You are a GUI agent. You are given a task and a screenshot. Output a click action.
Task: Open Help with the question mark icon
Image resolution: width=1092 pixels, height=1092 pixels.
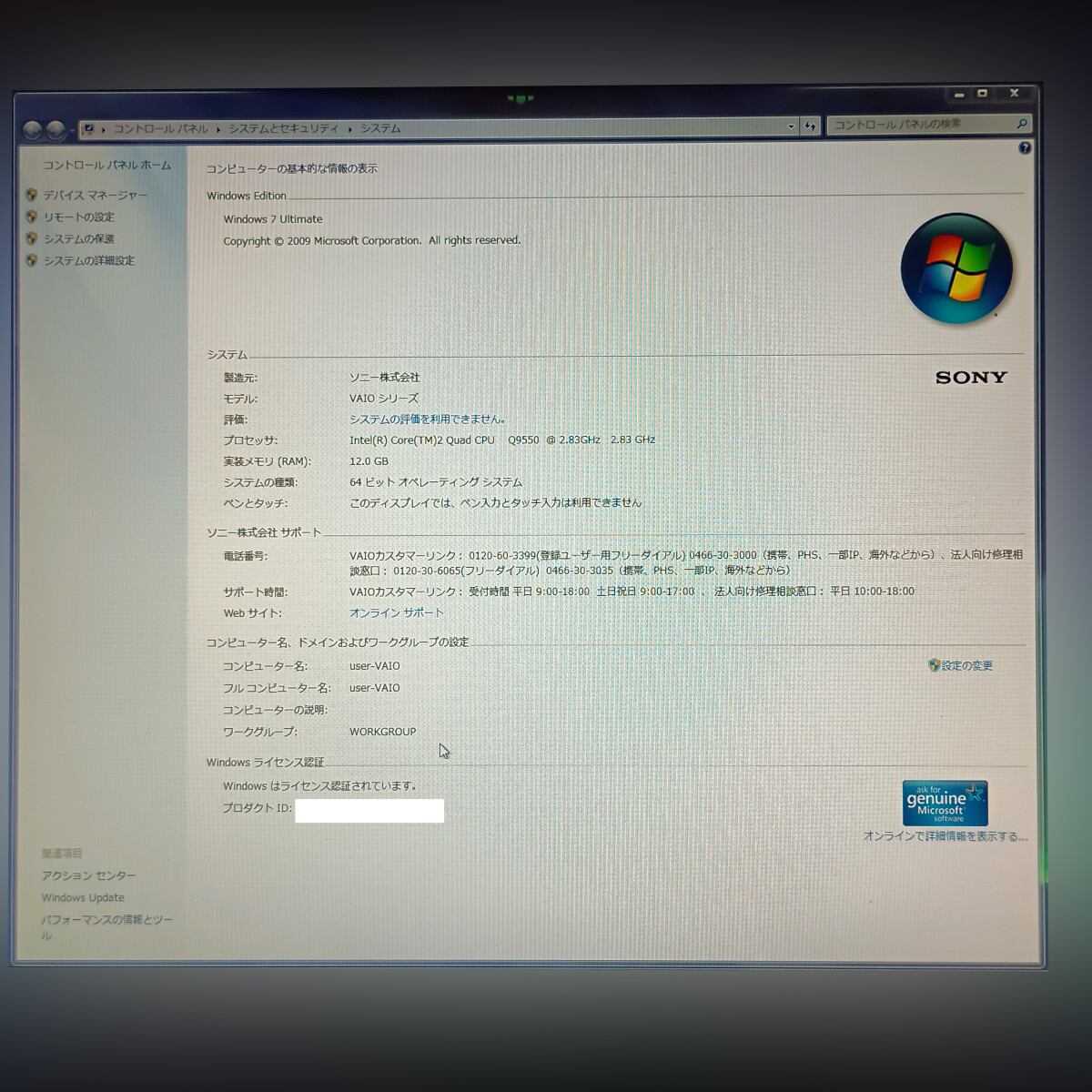(1025, 148)
